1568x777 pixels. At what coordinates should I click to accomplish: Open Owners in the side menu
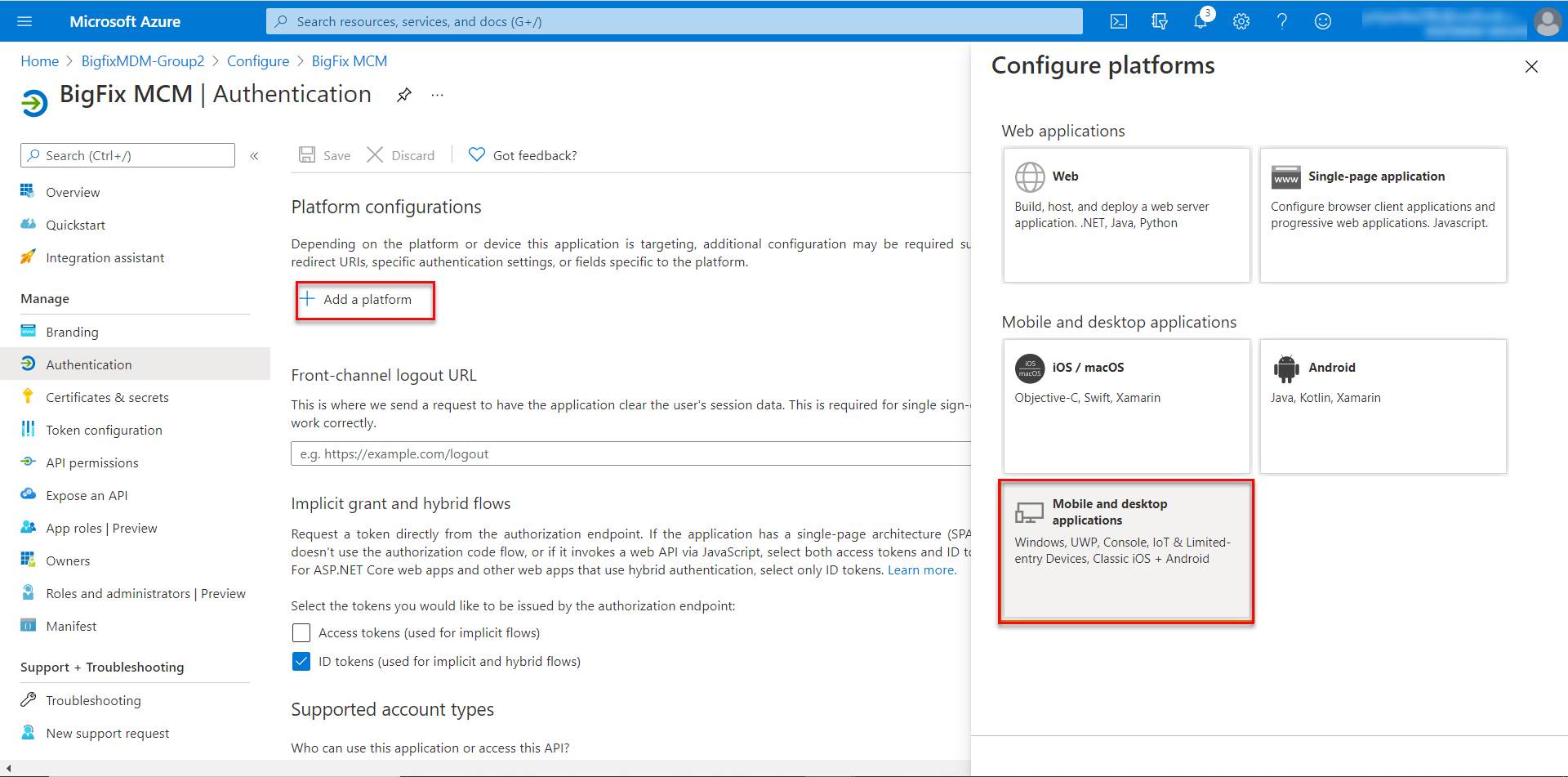pyautogui.click(x=135, y=560)
